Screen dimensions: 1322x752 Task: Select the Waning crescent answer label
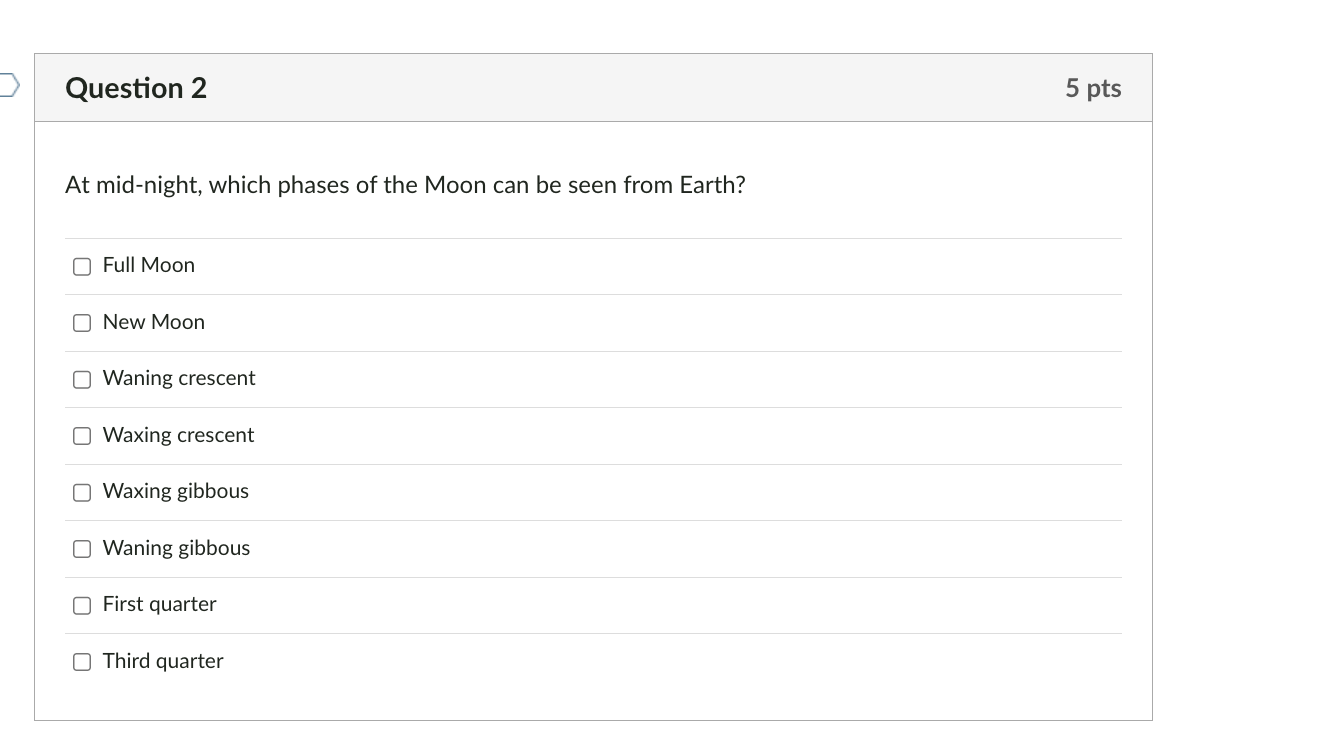[x=179, y=378]
